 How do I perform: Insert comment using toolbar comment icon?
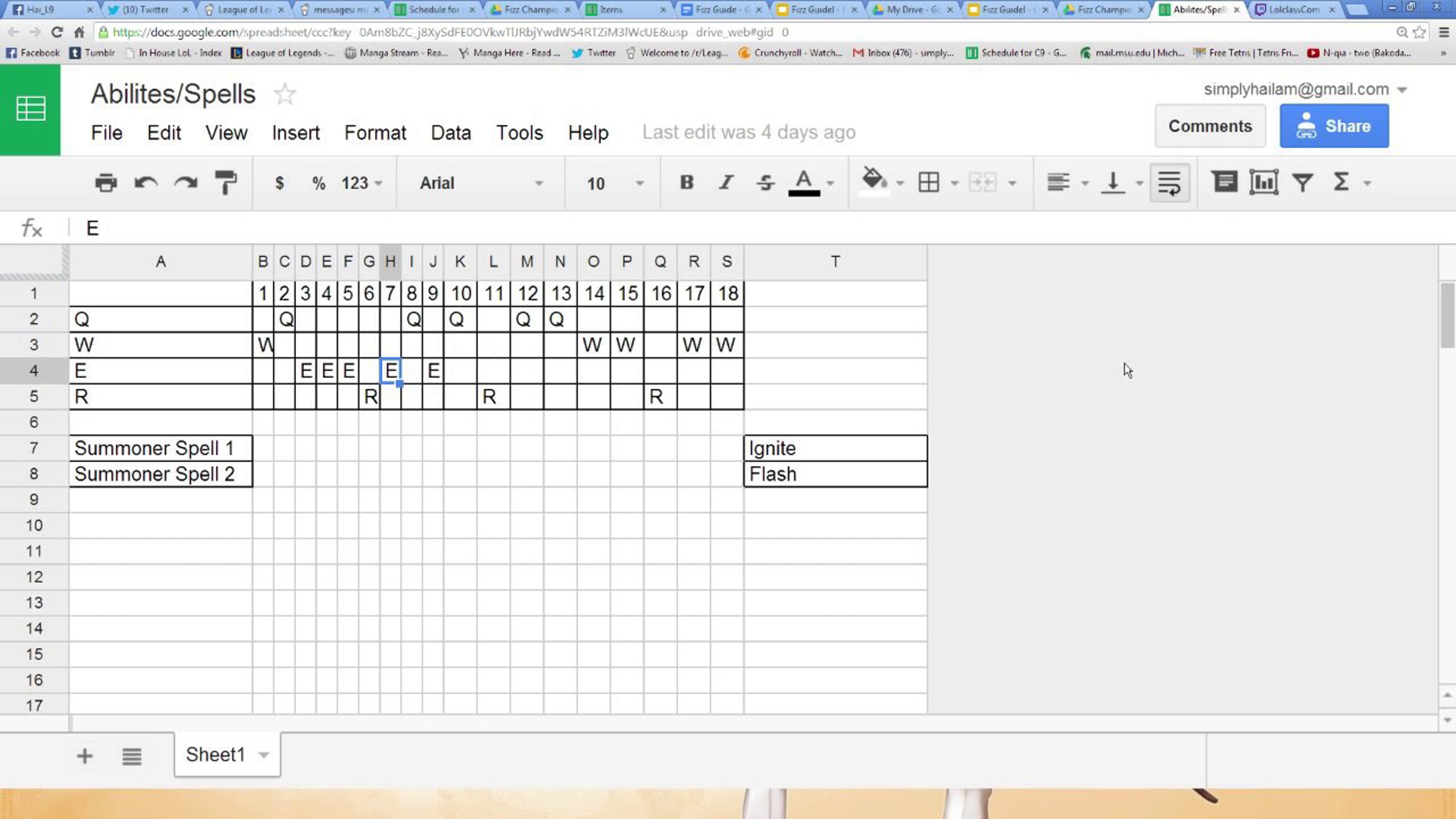click(1224, 183)
